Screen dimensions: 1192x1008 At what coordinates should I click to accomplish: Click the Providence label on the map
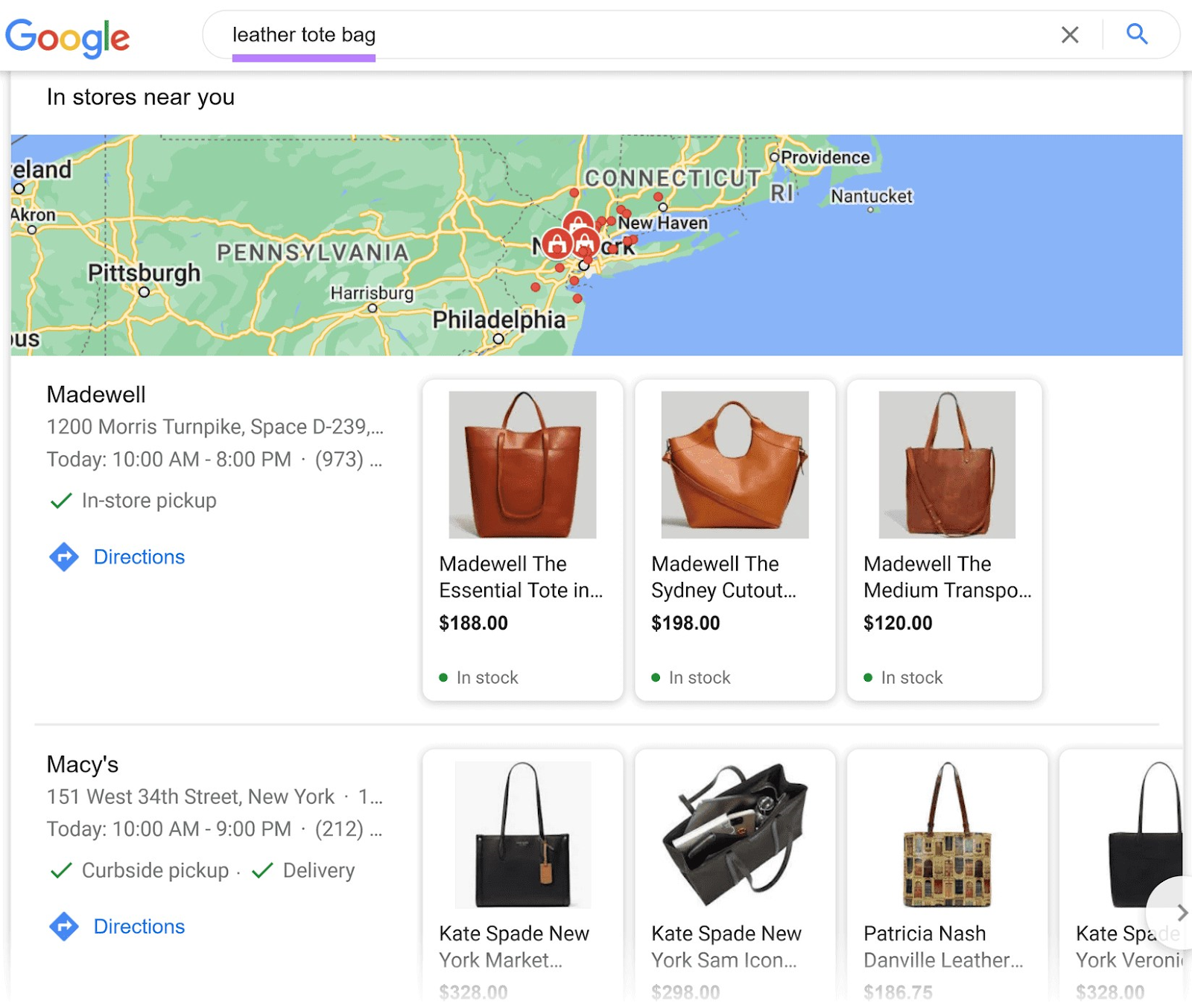(825, 158)
